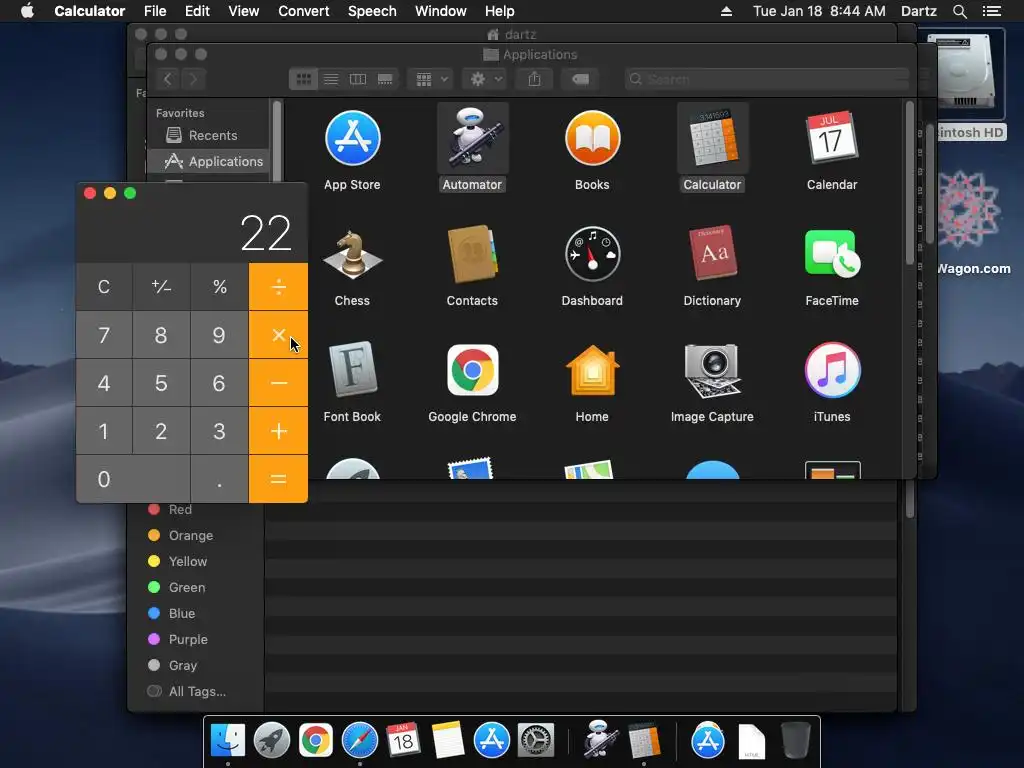Viewport: 1024px width, 768px height.
Task: Open Launchpad from the Dock
Action: pyautogui.click(x=272, y=741)
